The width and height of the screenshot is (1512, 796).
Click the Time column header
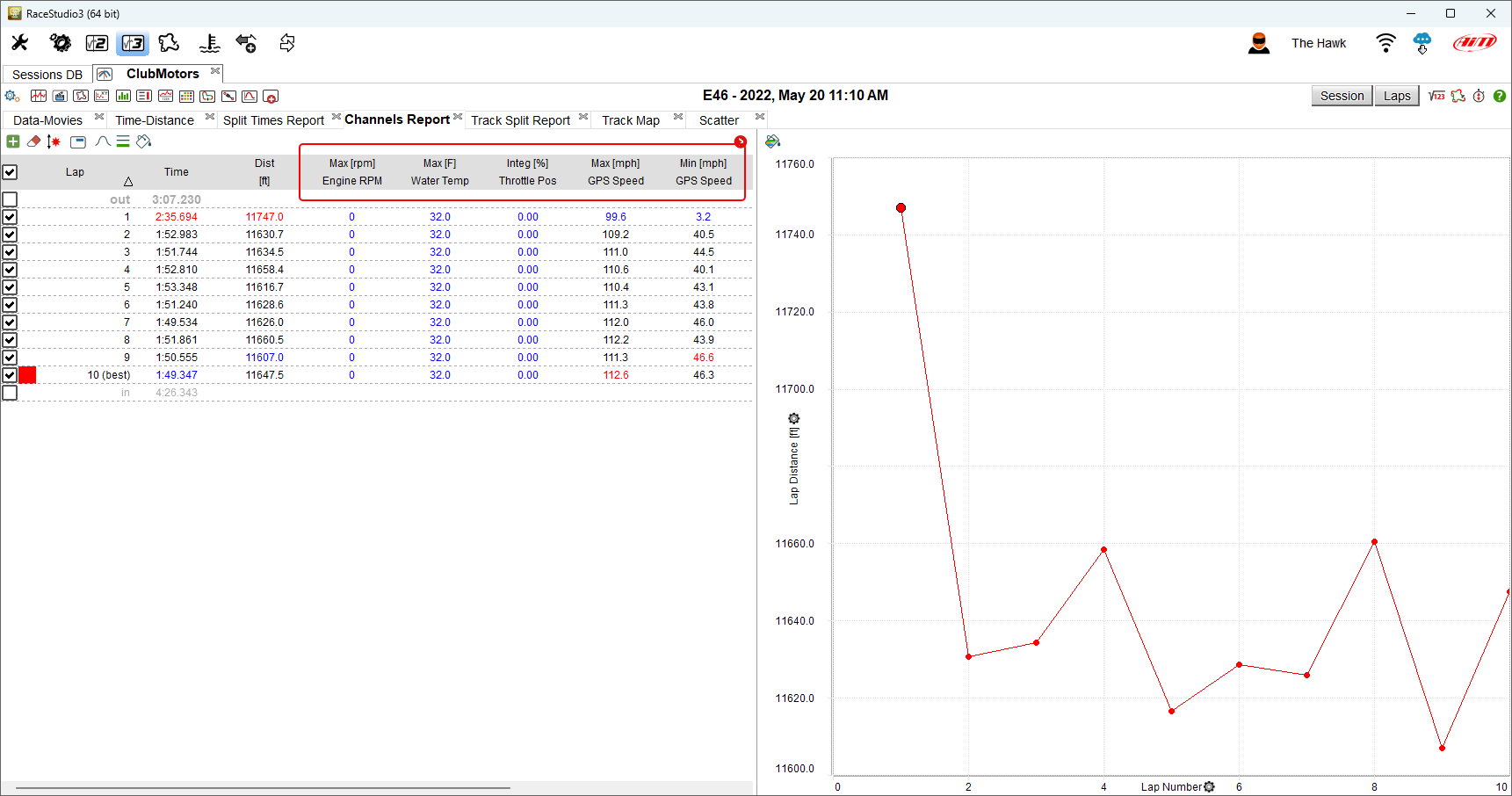(x=177, y=172)
